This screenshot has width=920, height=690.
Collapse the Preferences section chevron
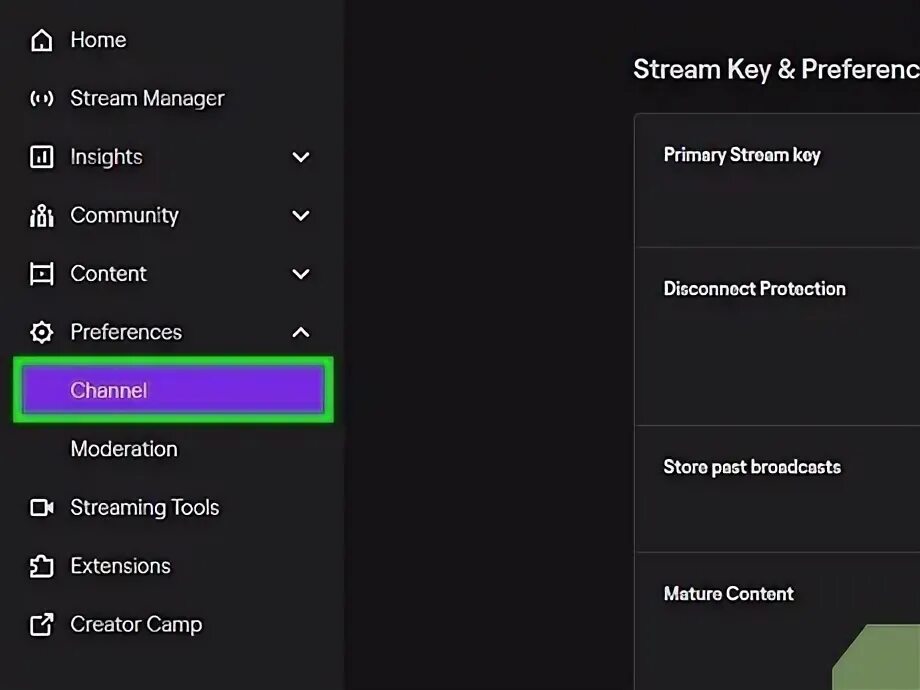(x=301, y=332)
